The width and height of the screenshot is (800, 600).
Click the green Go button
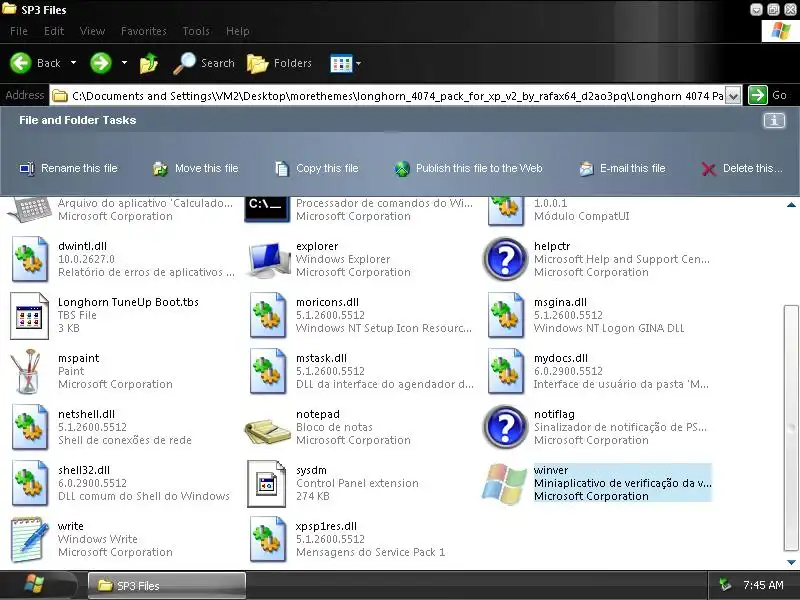click(758, 95)
